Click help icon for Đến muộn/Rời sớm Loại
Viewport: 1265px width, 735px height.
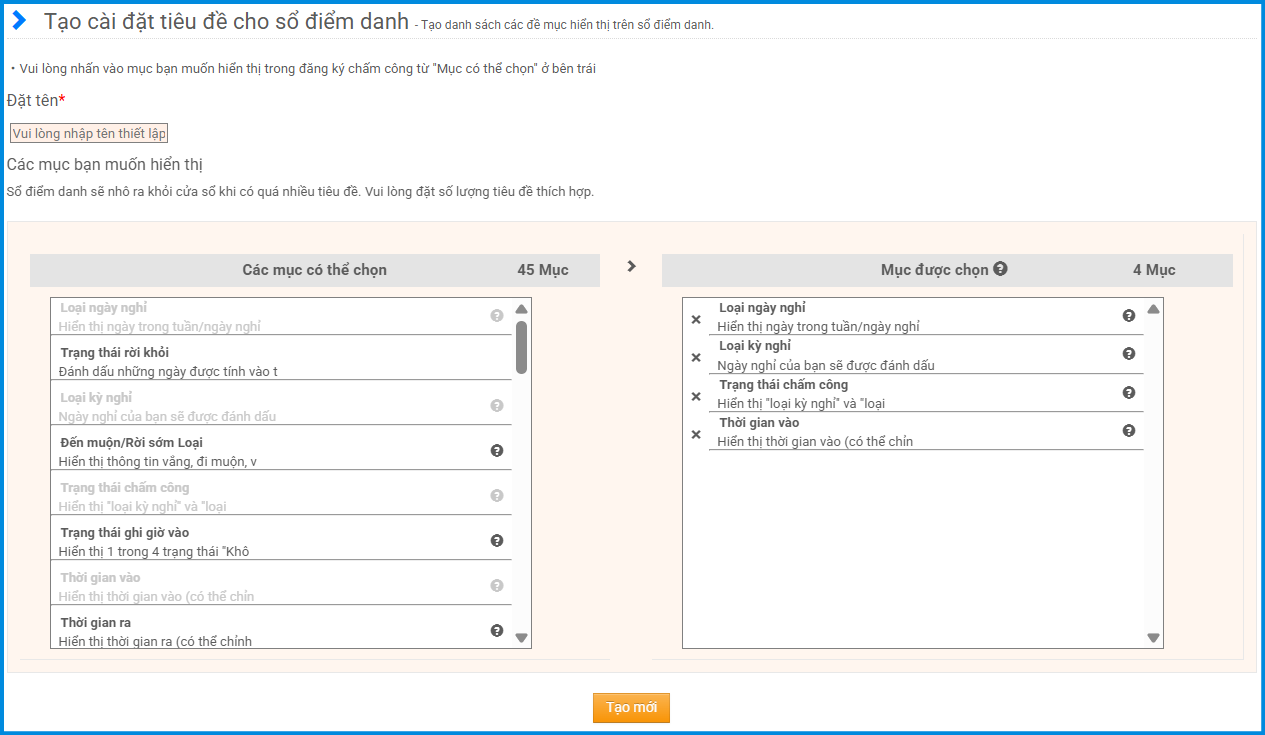[x=497, y=451]
